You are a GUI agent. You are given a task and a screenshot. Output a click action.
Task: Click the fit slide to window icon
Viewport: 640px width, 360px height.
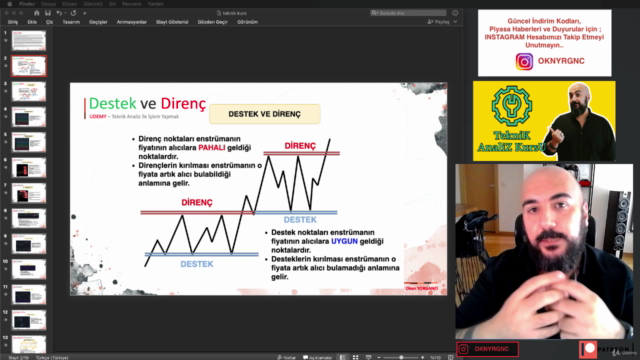451,358
